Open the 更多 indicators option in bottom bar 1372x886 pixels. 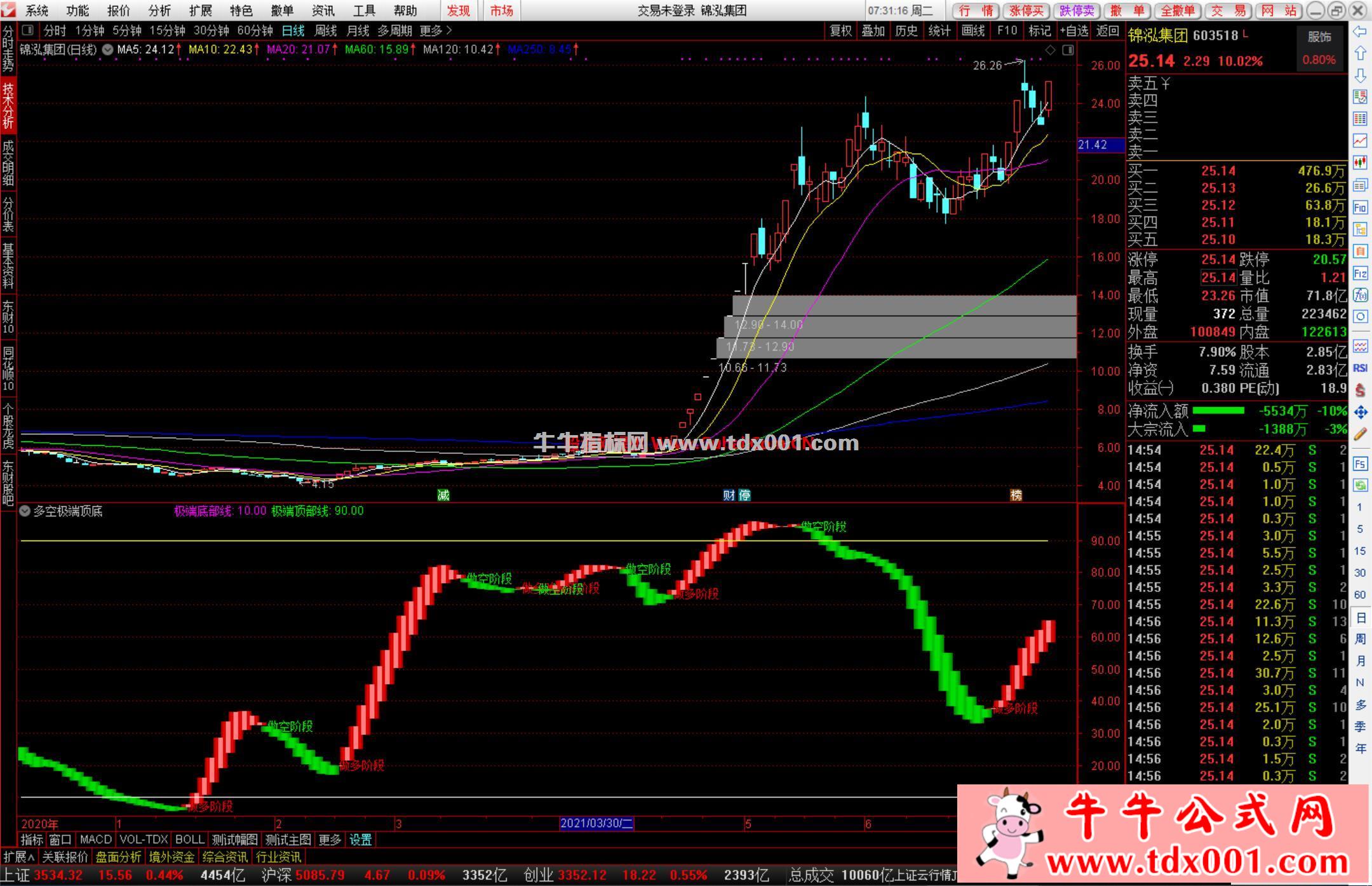coord(330,840)
